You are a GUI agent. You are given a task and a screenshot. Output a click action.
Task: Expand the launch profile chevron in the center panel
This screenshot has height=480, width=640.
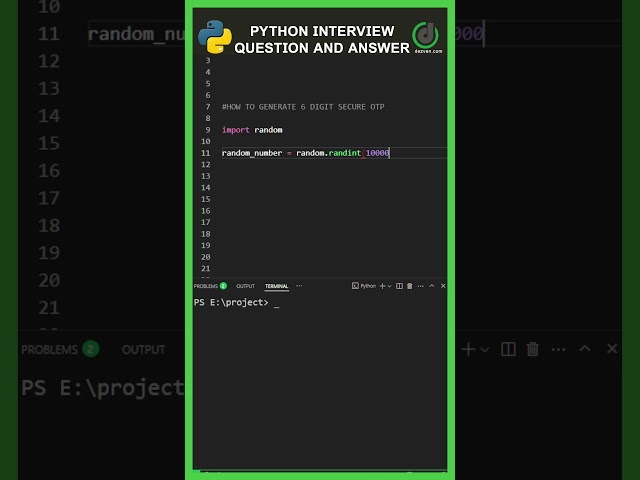[389, 286]
